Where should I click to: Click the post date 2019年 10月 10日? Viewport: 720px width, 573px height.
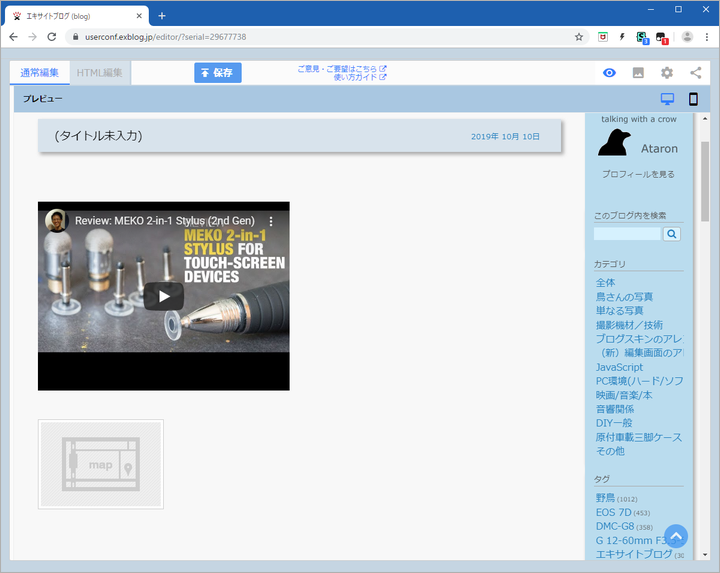505,136
